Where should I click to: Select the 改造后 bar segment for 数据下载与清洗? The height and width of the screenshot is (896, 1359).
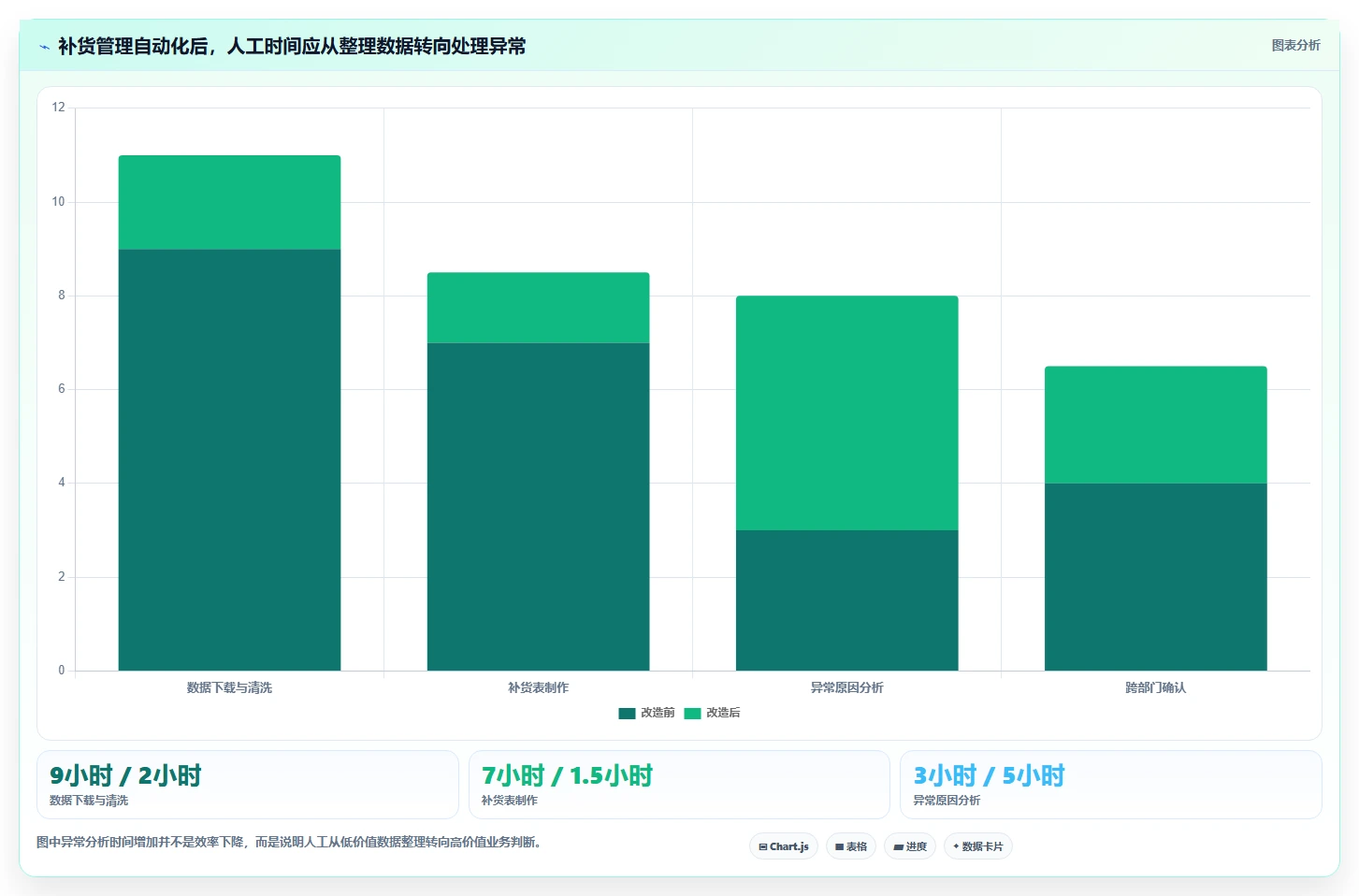(x=229, y=202)
